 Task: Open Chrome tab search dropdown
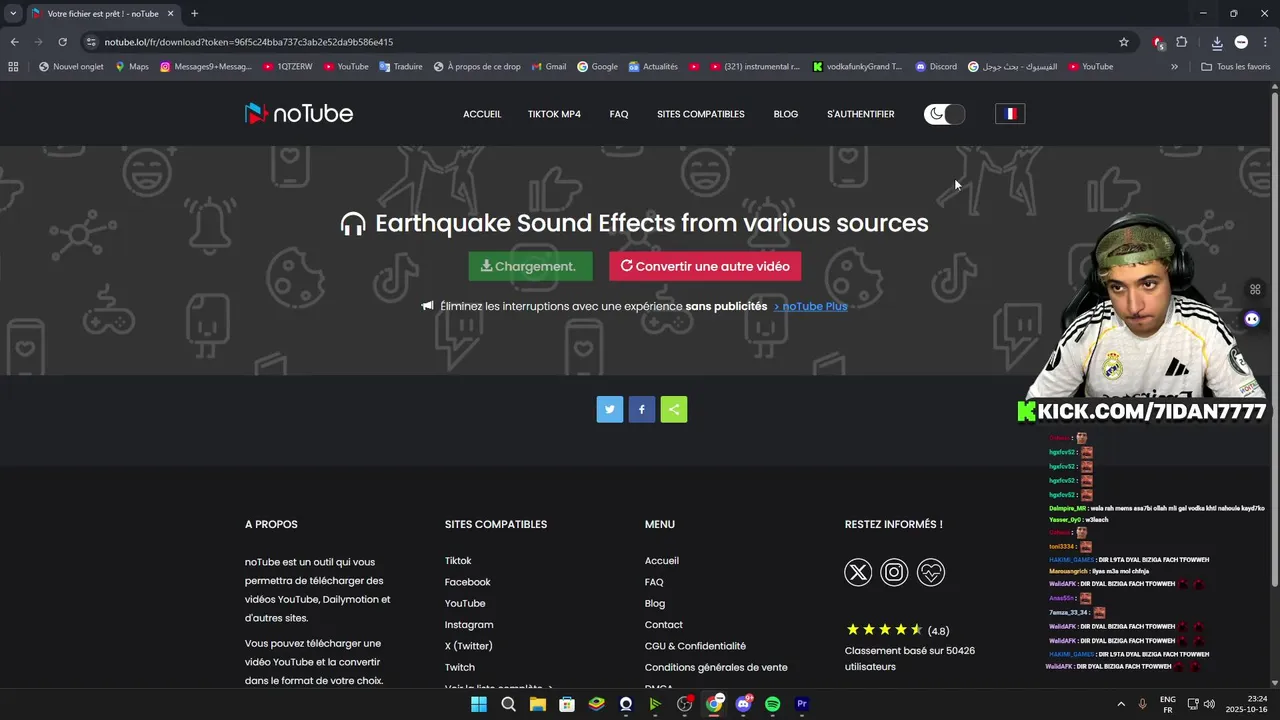(x=13, y=13)
